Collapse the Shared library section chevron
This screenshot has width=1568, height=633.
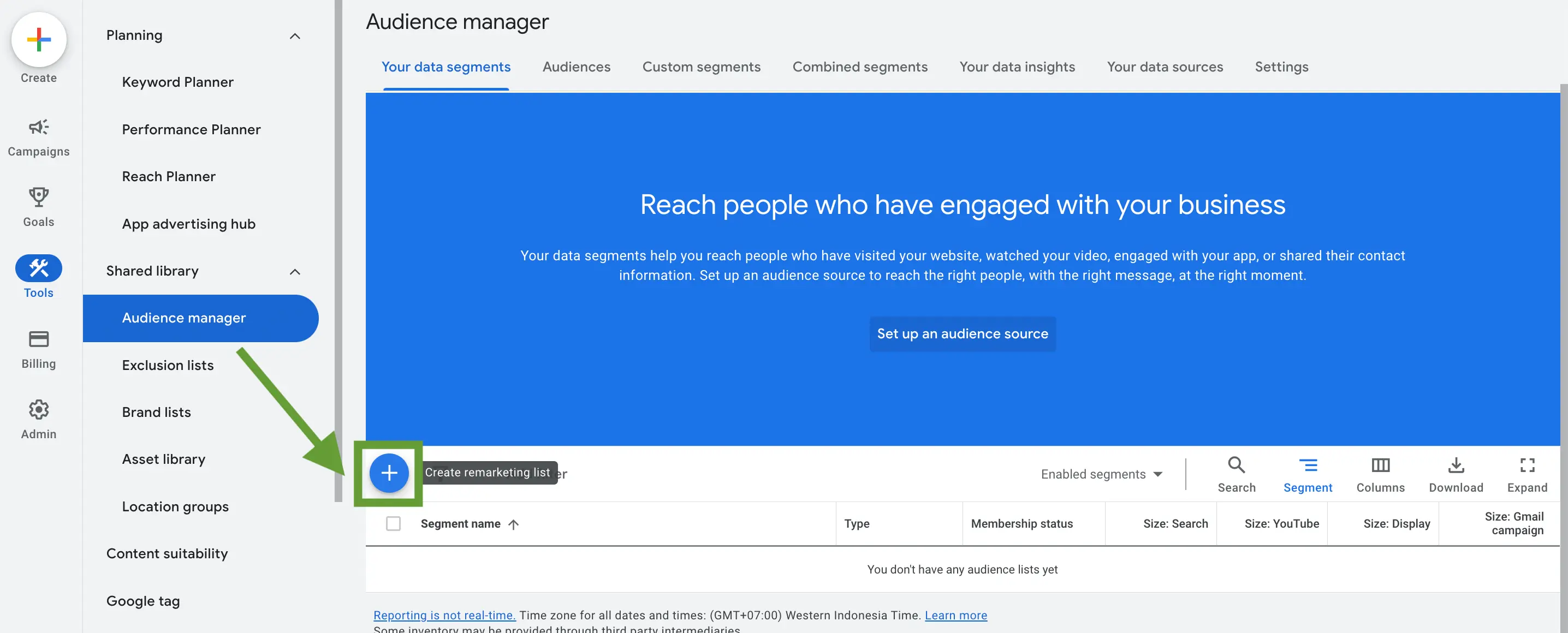coord(295,271)
